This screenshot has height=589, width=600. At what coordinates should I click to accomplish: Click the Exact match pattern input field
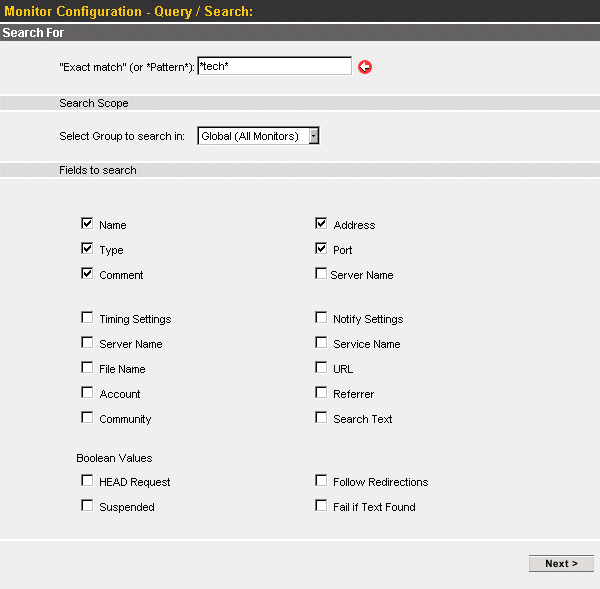coord(274,66)
